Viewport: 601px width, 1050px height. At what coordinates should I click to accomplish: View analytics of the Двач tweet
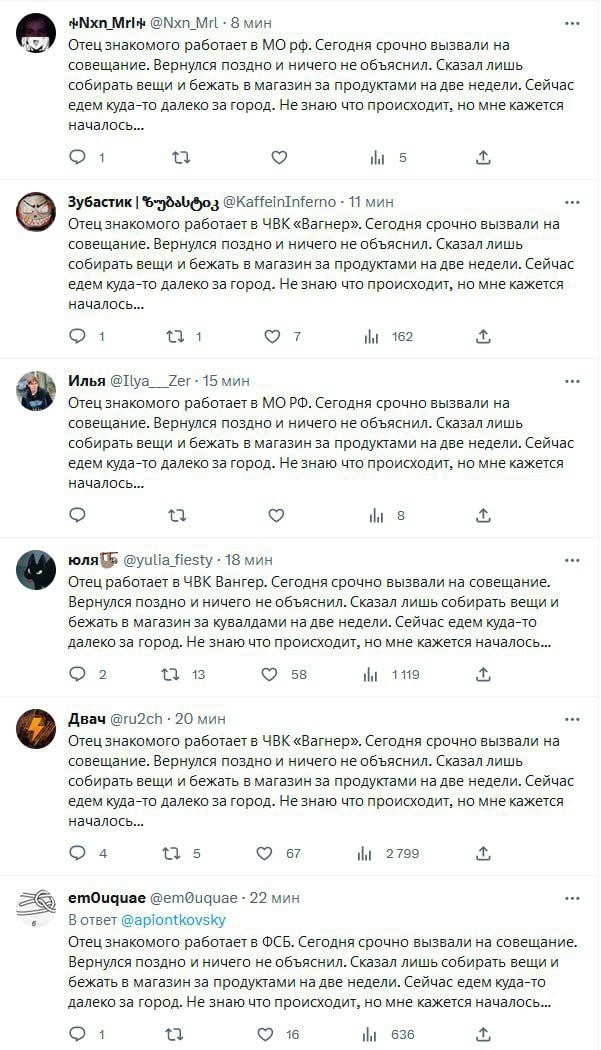[x=365, y=853]
